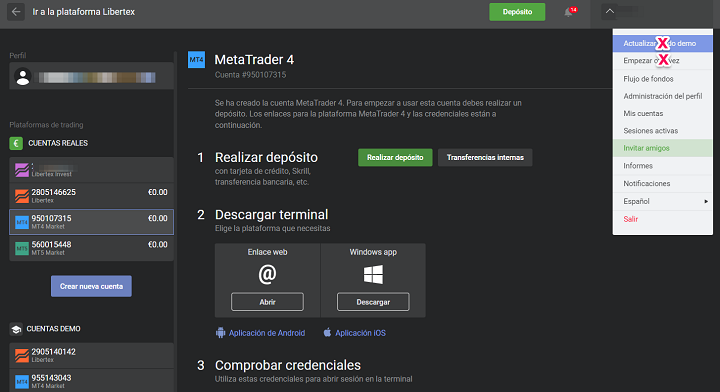720x392 pixels.
Task: Expand the Español language submenu
Action: 663,202
